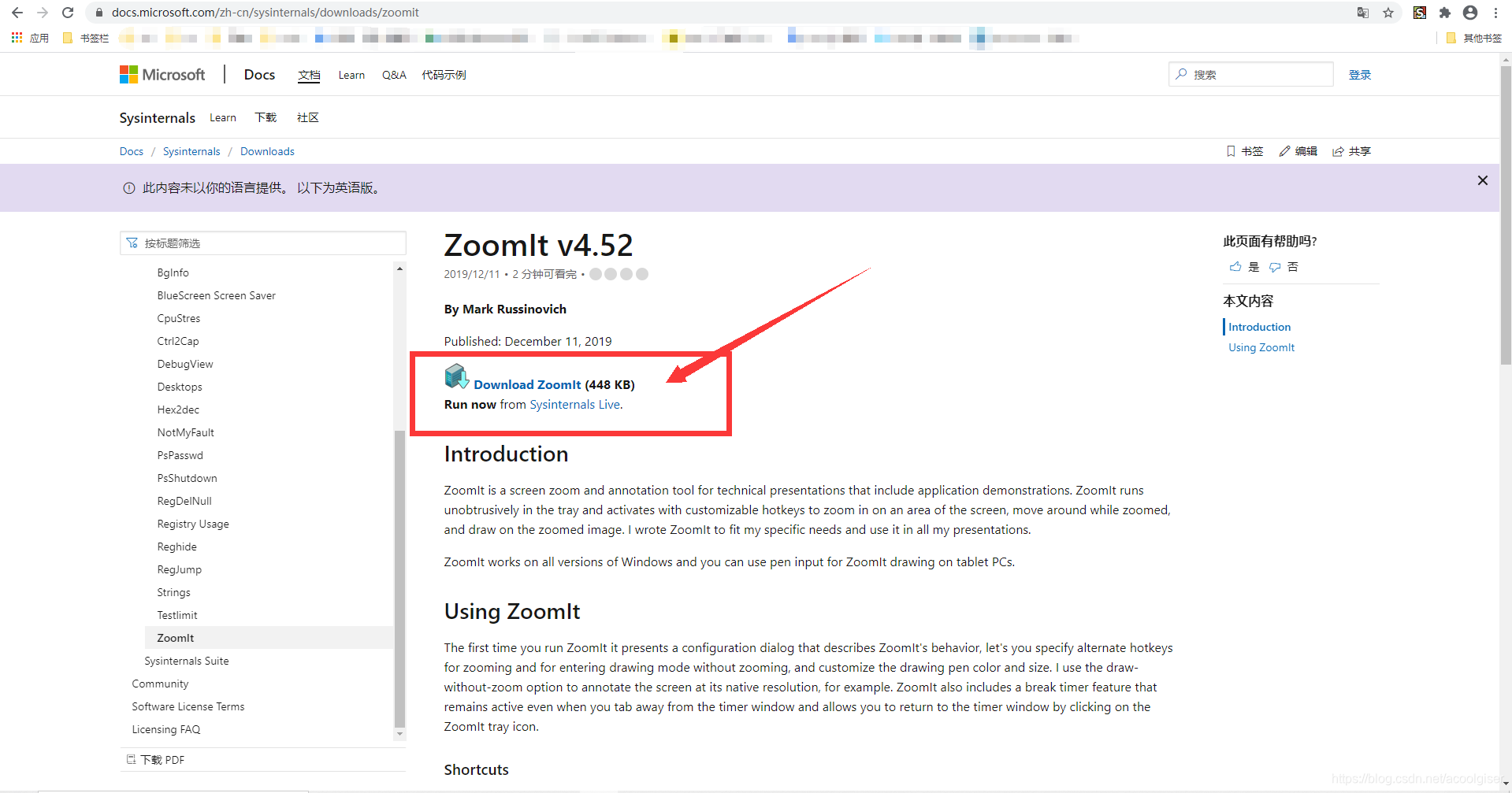Click the Sysinternals breadcrumb link

(x=191, y=151)
